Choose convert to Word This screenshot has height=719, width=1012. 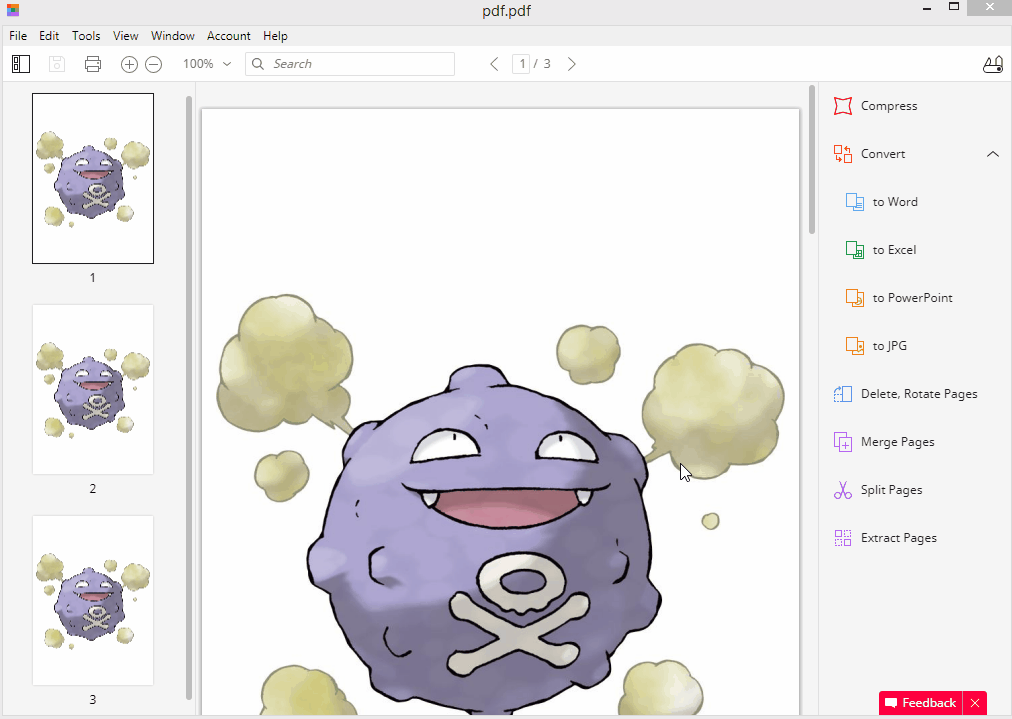point(895,202)
